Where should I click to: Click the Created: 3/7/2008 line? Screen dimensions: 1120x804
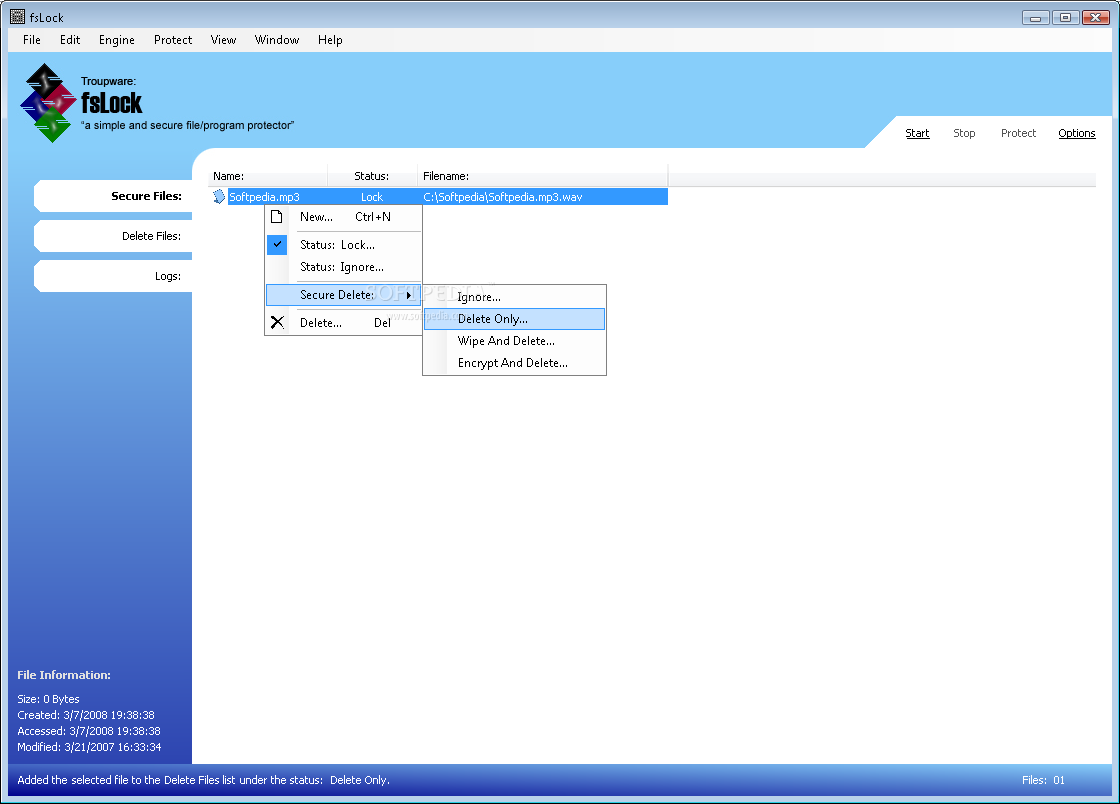click(86, 715)
